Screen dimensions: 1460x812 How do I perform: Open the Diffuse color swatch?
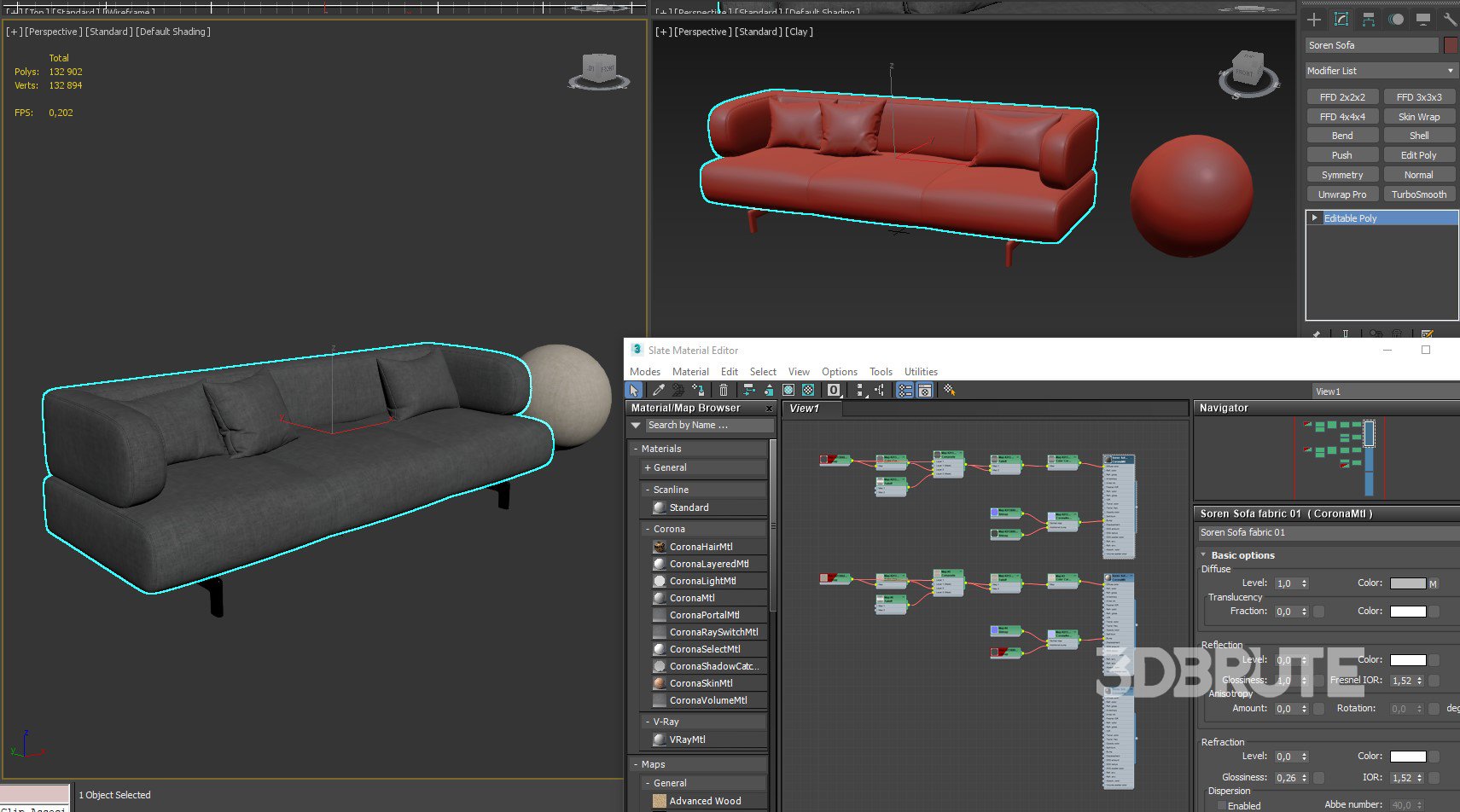tap(1407, 583)
